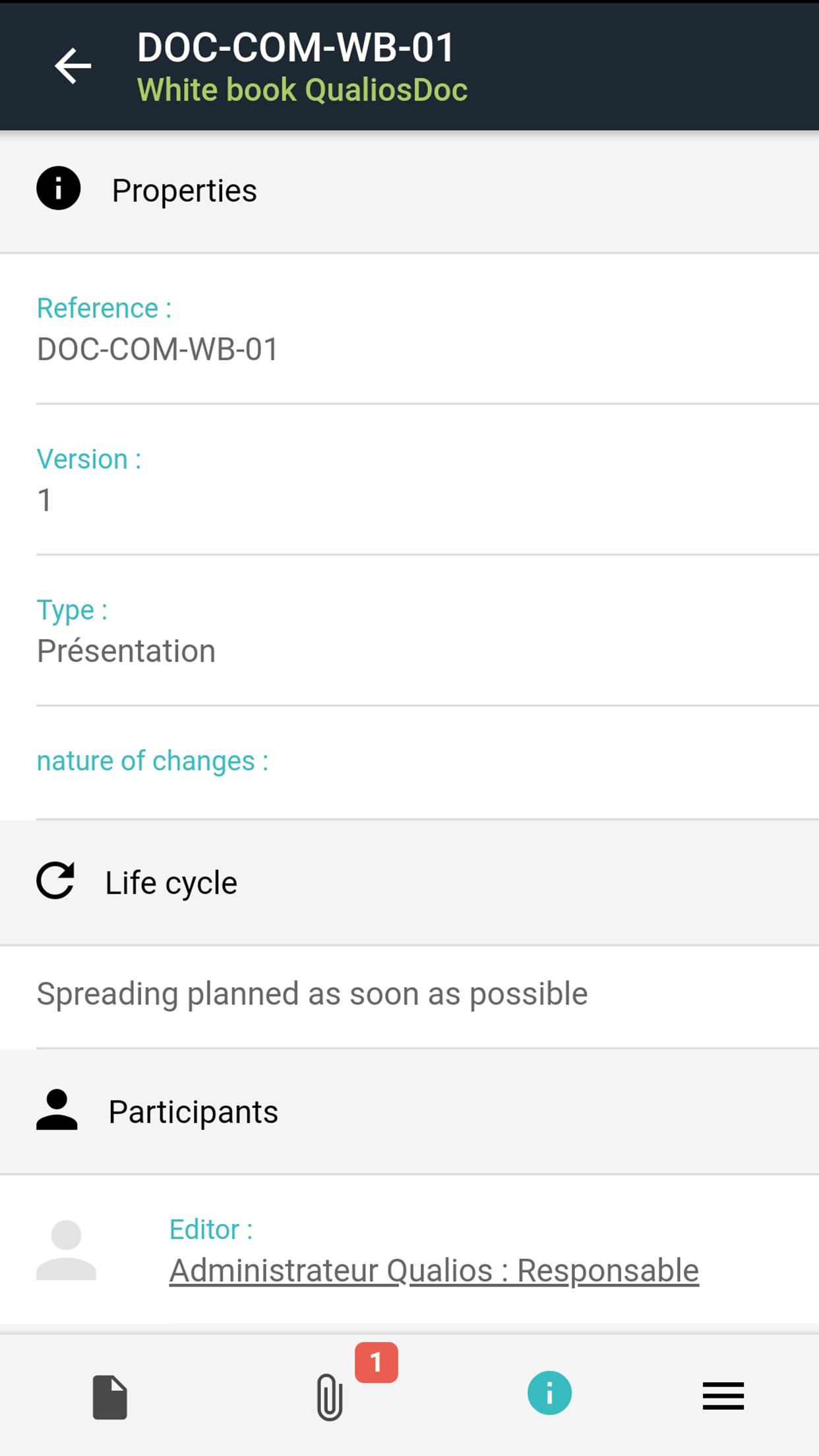Viewport: 819px width, 1456px height.
Task: Tap the Editor avatar placeholder
Action: click(x=66, y=1250)
